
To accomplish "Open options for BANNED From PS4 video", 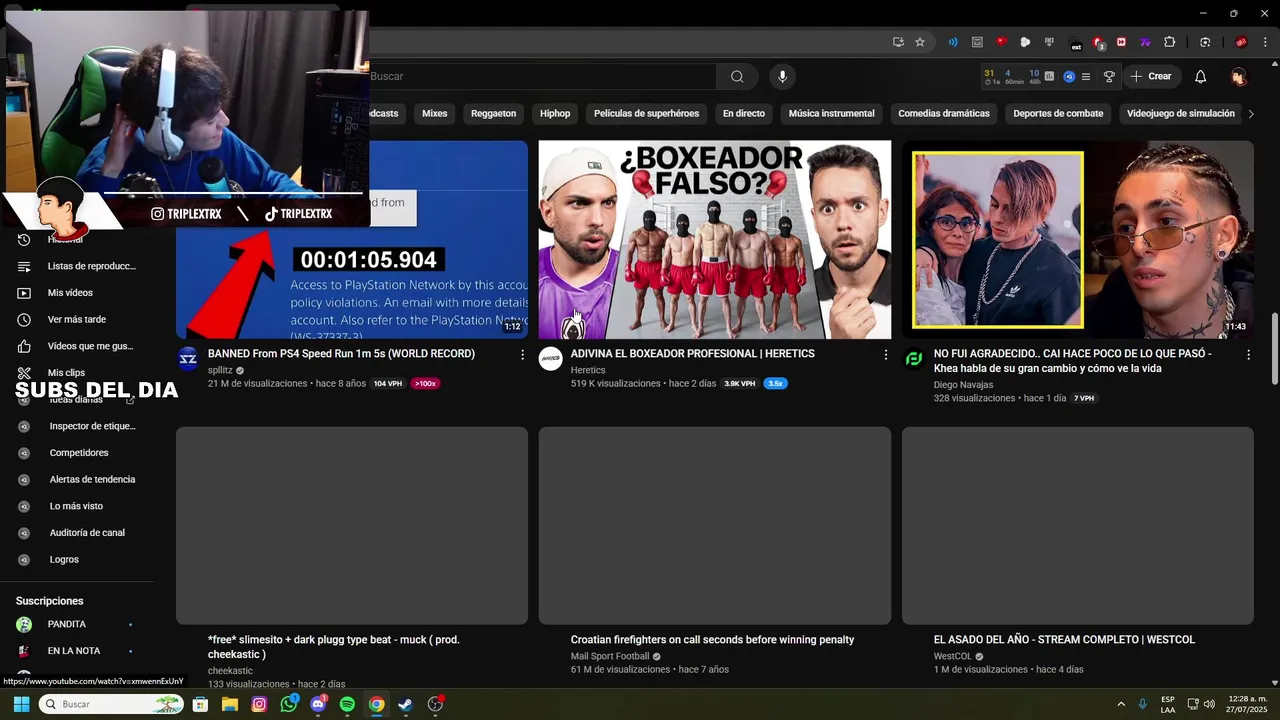I will 522,355.
